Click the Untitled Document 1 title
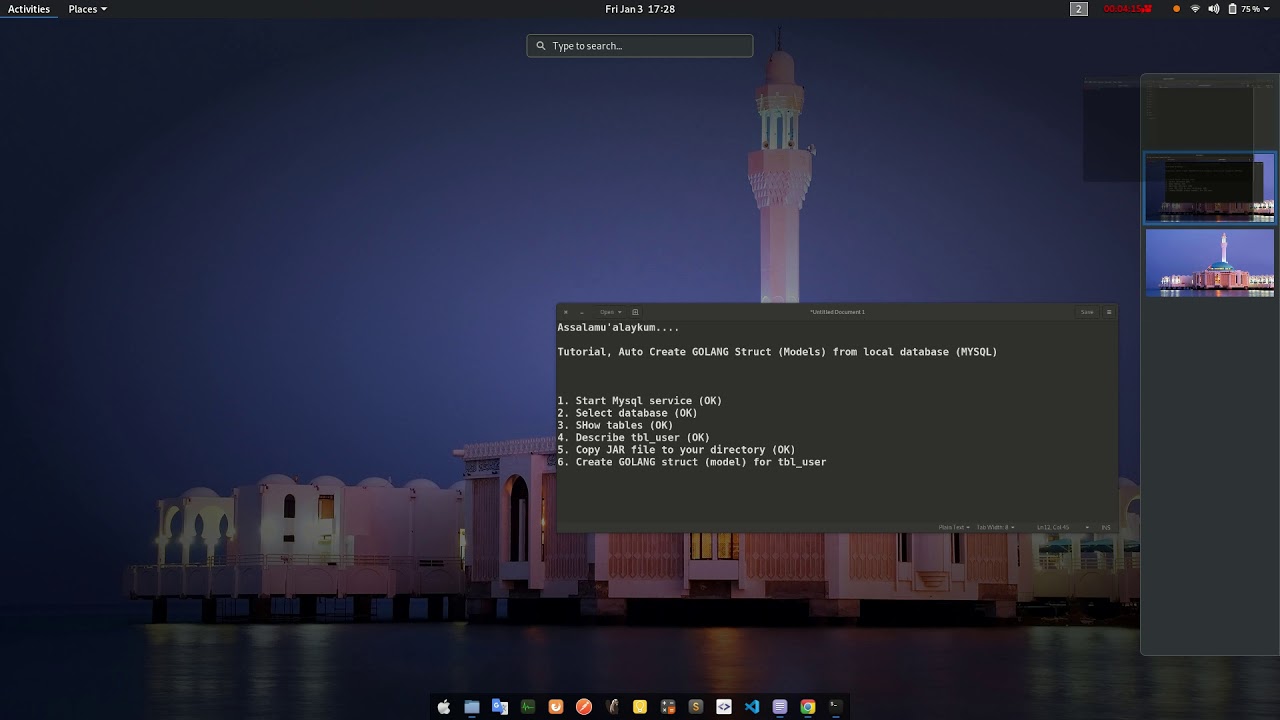This screenshot has width=1280, height=720. (838, 312)
